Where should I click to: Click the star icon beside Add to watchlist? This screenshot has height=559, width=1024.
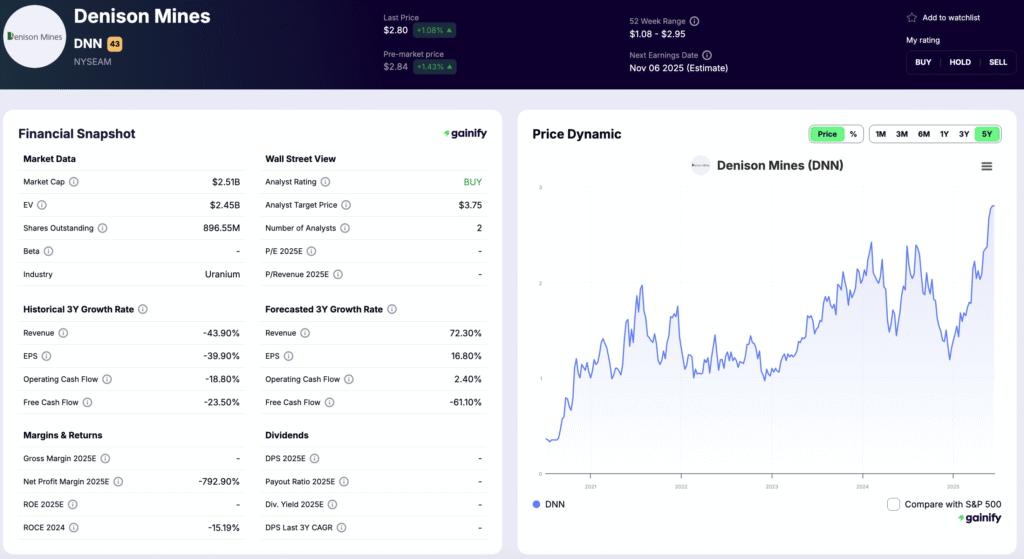[x=911, y=18]
